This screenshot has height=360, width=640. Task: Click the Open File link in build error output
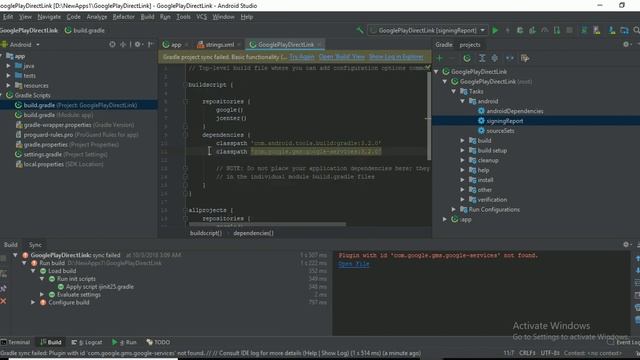click(x=353, y=264)
